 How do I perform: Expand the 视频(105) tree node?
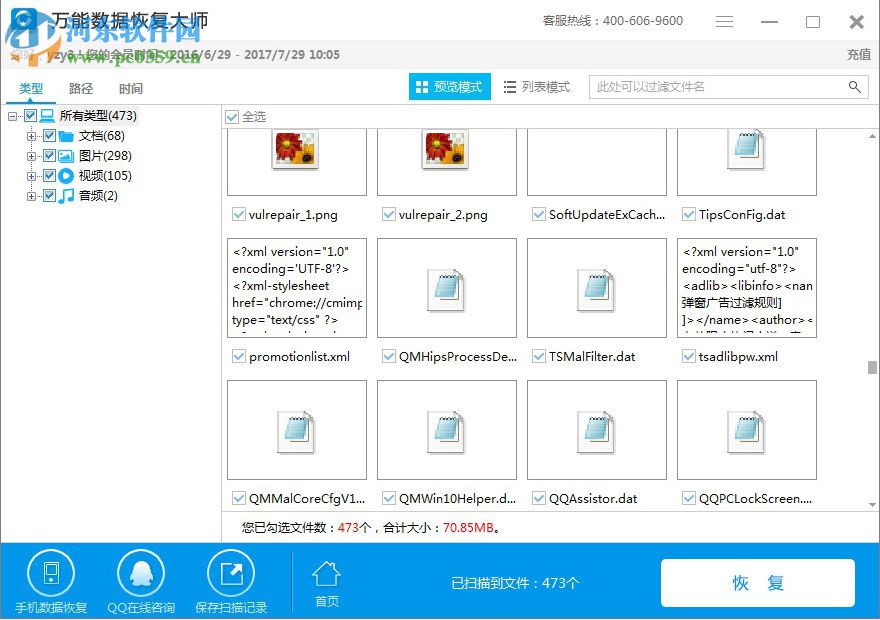[x=32, y=175]
